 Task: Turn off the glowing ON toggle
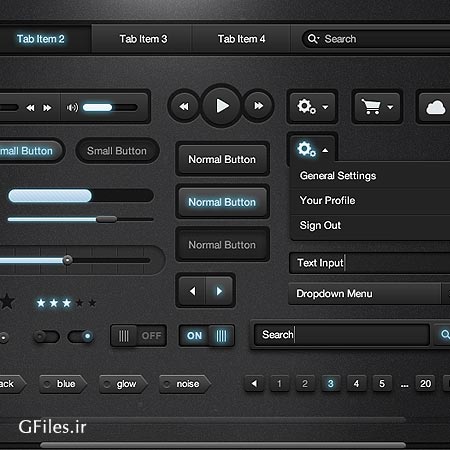point(207,336)
